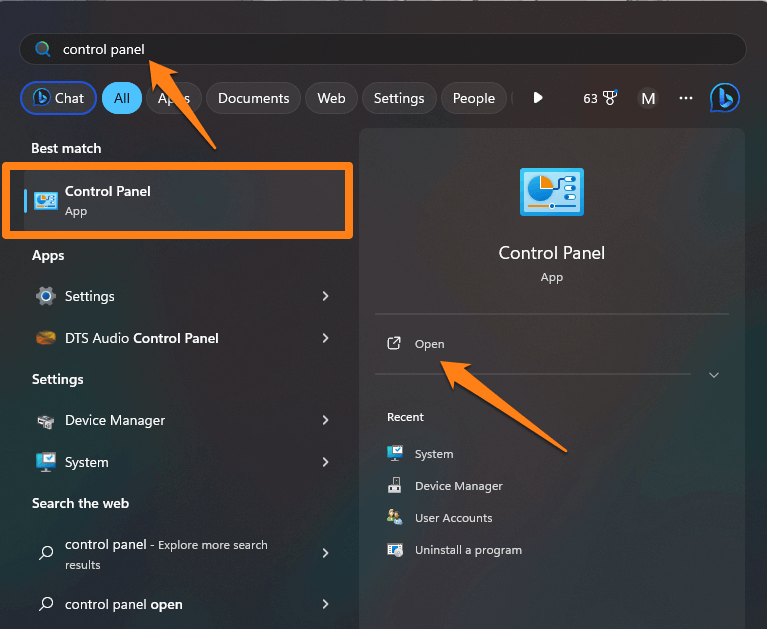
Task: Expand the Settings app result chevron
Action: [325, 296]
